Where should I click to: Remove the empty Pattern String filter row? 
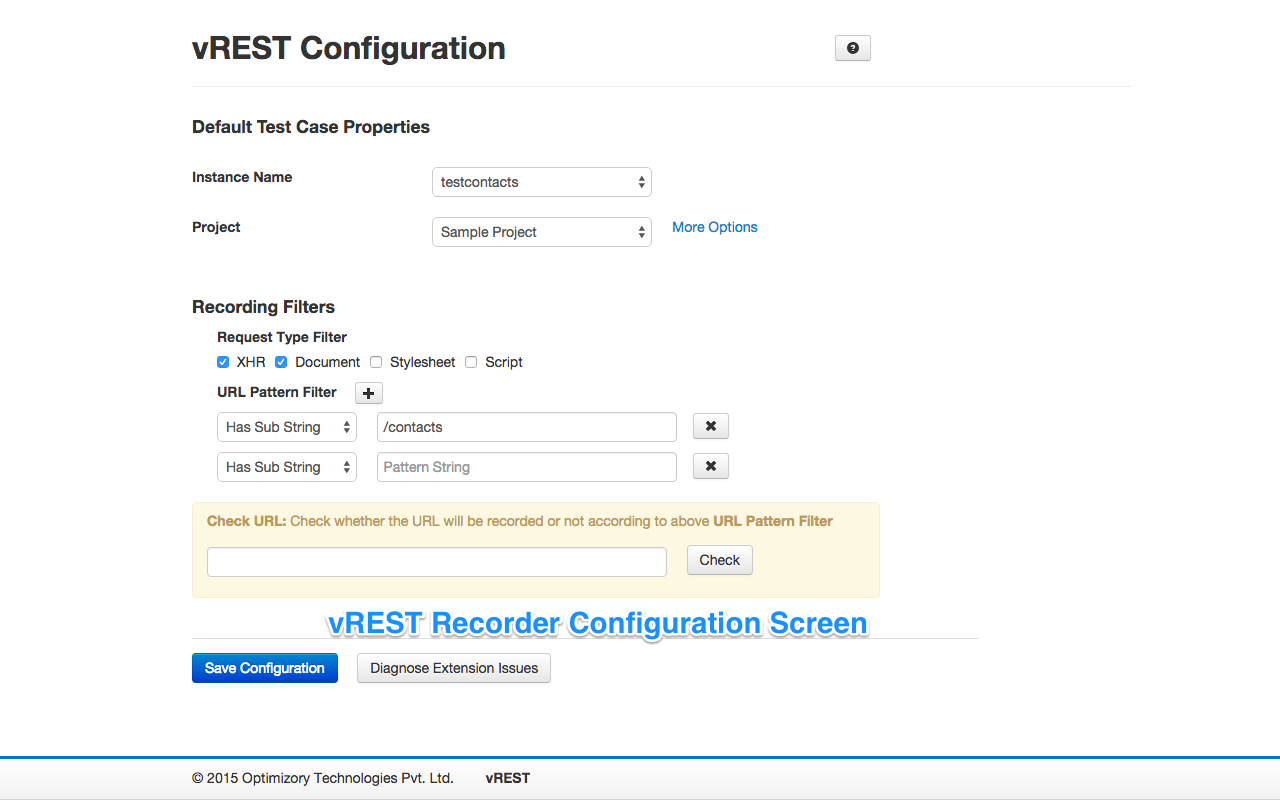[x=710, y=467]
